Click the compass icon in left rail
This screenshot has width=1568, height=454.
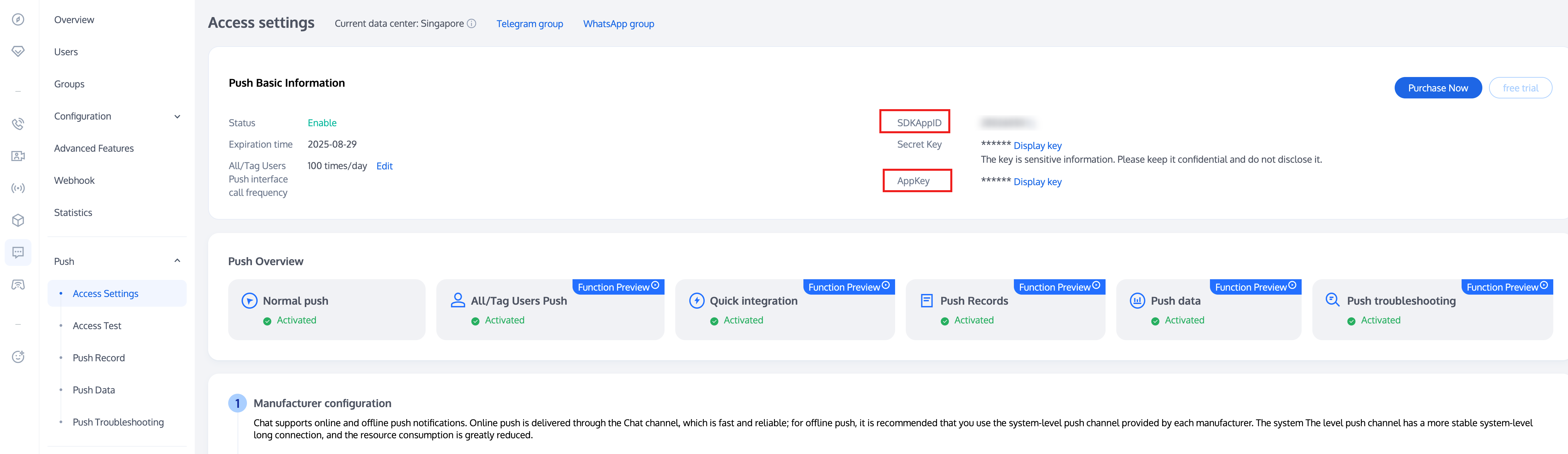click(18, 19)
